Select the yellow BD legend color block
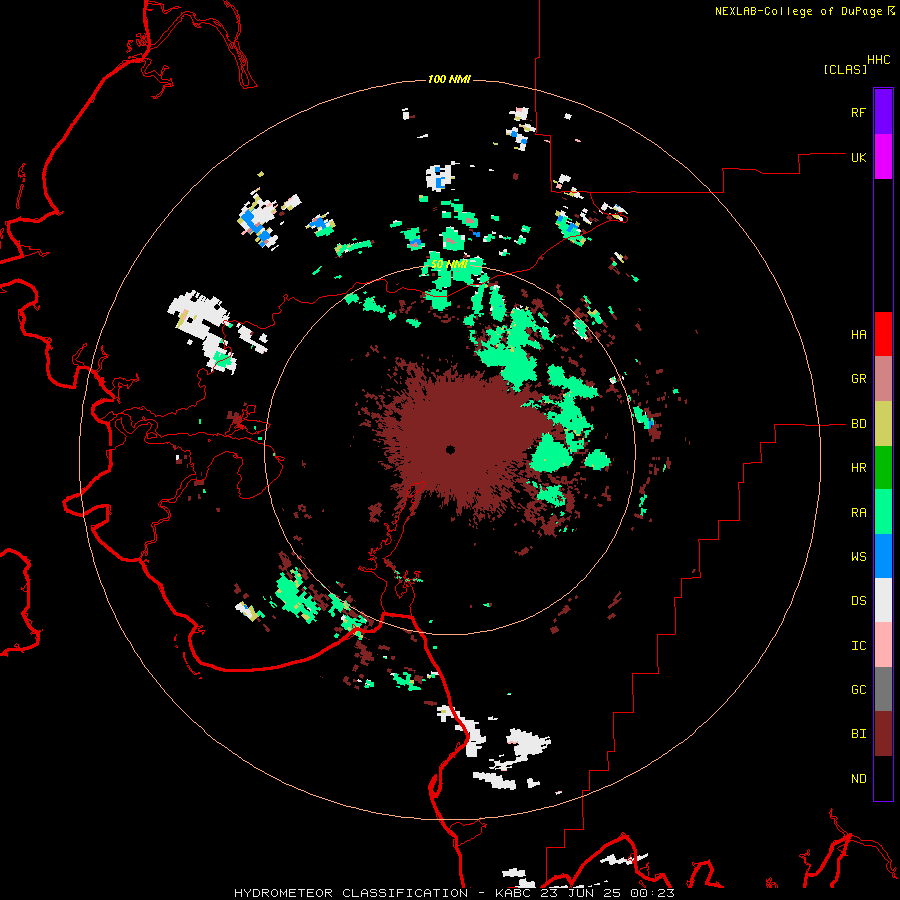Screen dimensions: 900x900 pyautogui.click(x=883, y=424)
